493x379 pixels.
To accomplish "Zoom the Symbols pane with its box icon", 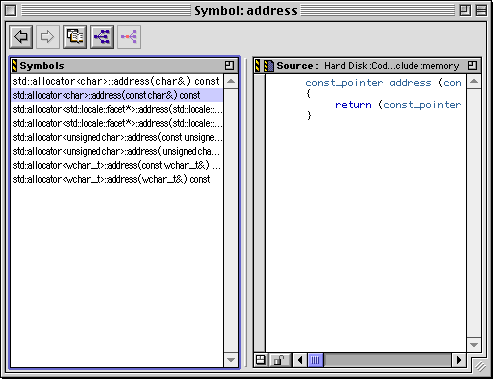I will pyautogui.click(x=229, y=65).
